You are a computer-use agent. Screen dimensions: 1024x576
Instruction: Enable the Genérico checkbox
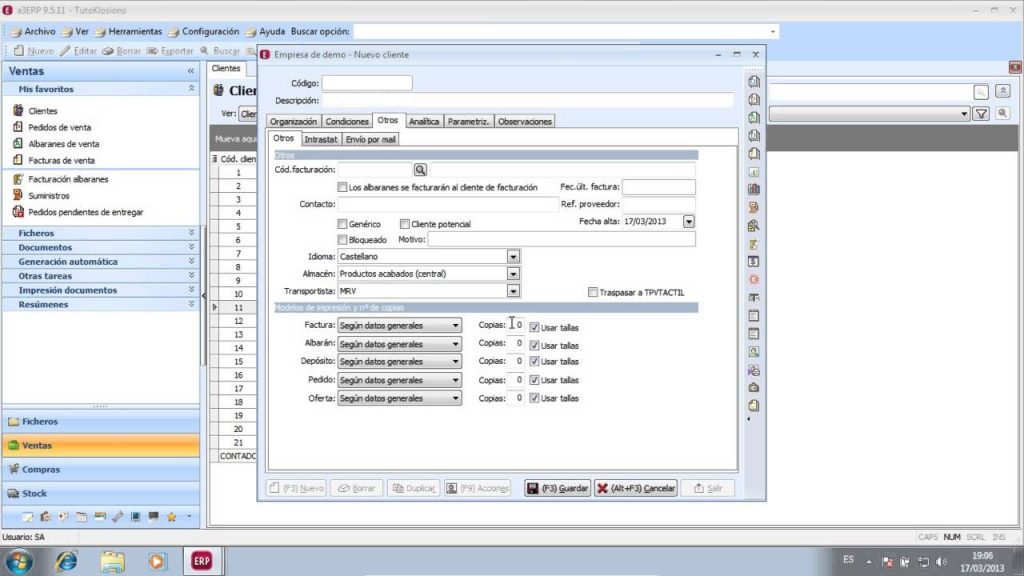pyautogui.click(x=343, y=224)
